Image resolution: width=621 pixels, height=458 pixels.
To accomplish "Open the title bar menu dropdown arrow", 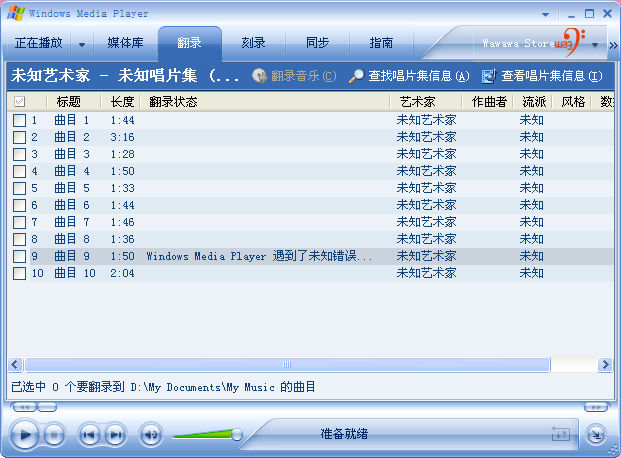I will (545, 14).
